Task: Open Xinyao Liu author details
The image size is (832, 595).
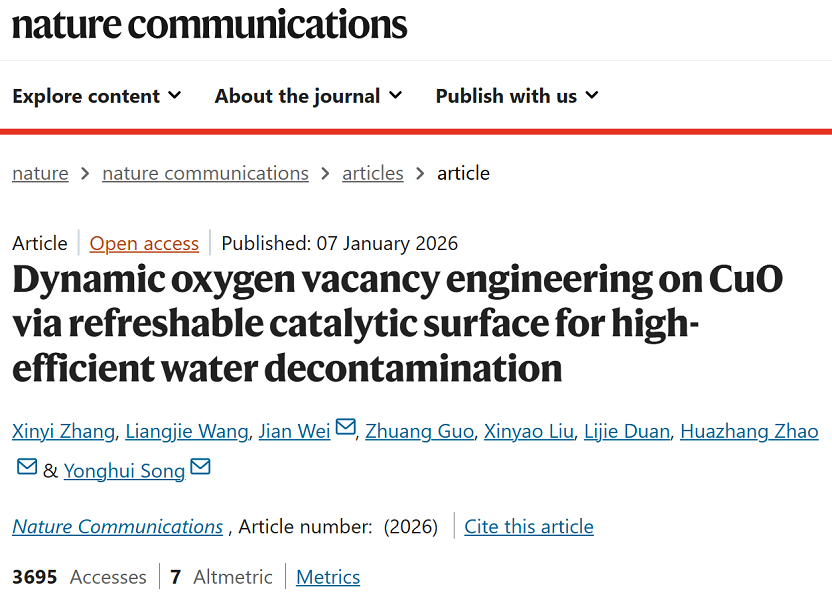Action: pos(529,431)
